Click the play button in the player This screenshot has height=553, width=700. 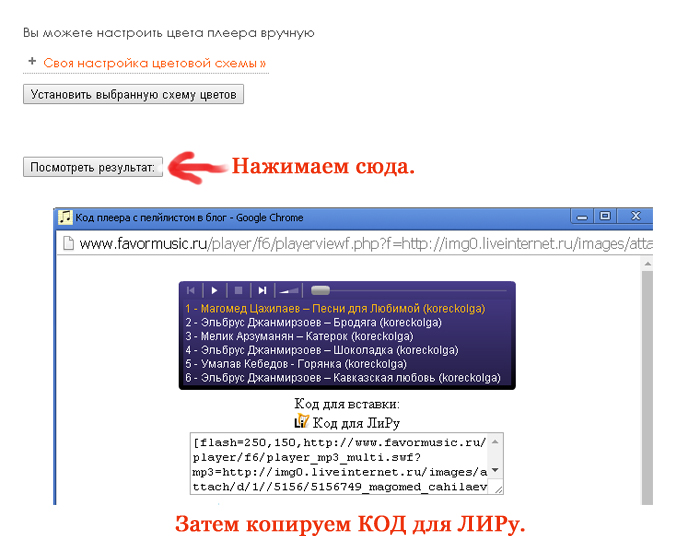(x=214, y=291)
